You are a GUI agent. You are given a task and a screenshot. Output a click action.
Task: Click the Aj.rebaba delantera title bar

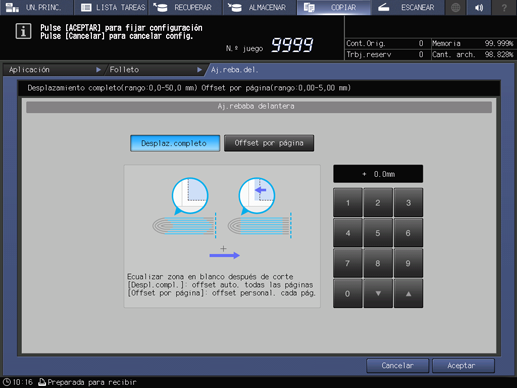tap(259, 106)
